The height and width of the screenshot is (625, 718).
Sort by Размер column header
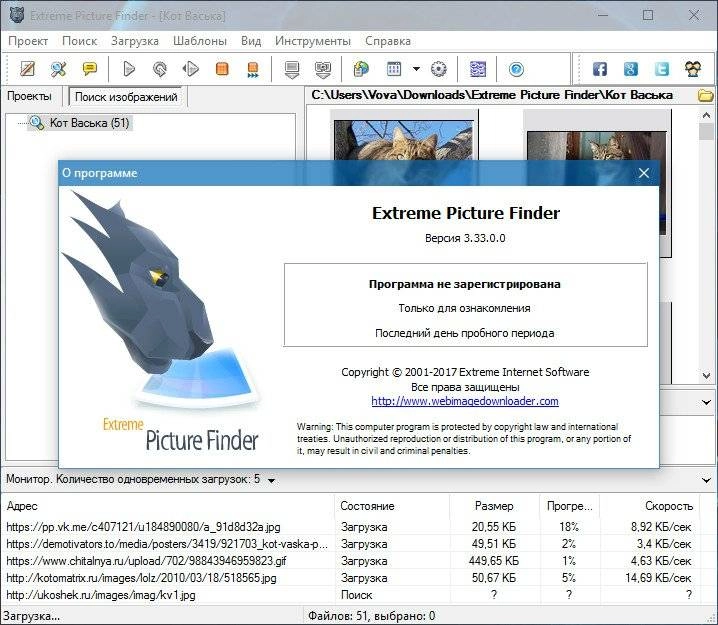495,506
